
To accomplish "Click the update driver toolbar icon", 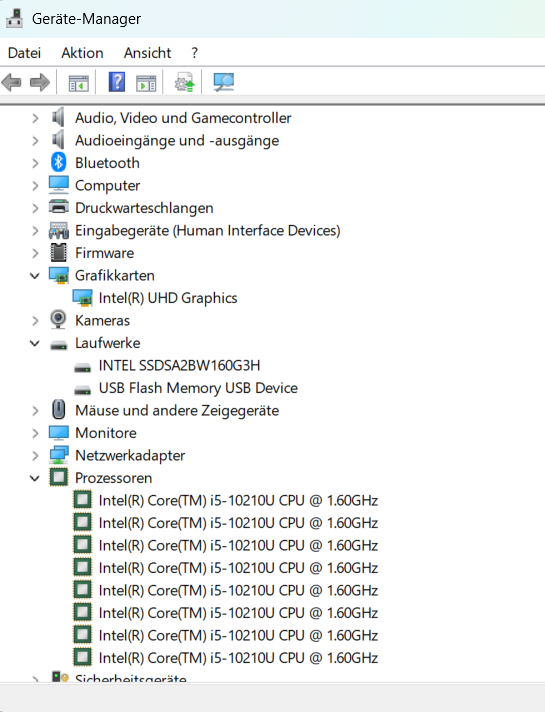I will [184, 82].
